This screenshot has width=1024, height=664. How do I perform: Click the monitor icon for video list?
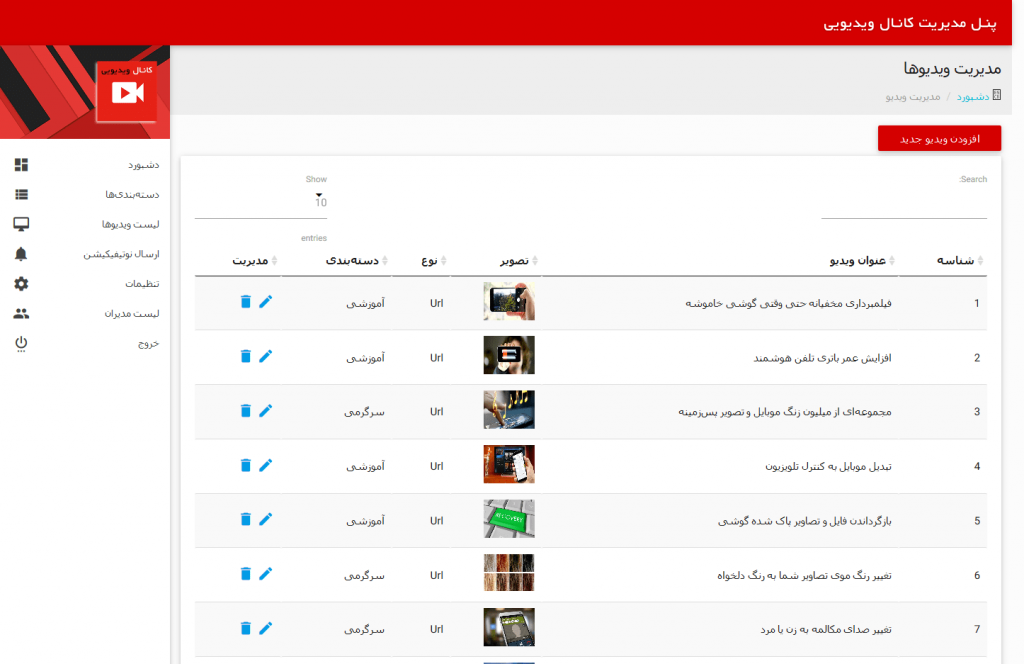click(21, 224)
